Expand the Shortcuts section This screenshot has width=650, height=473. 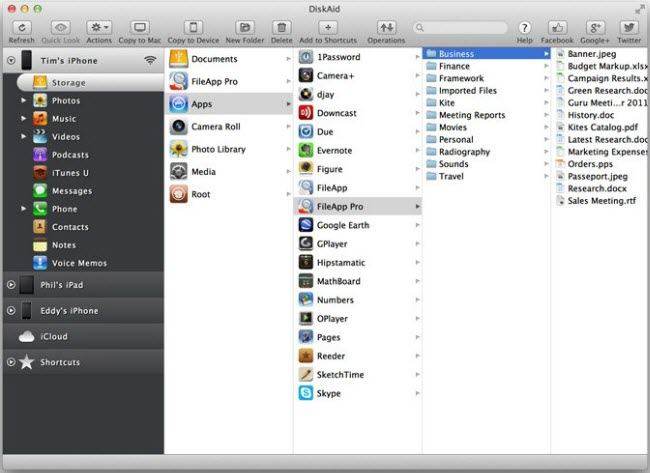click(x=11, y=362)
